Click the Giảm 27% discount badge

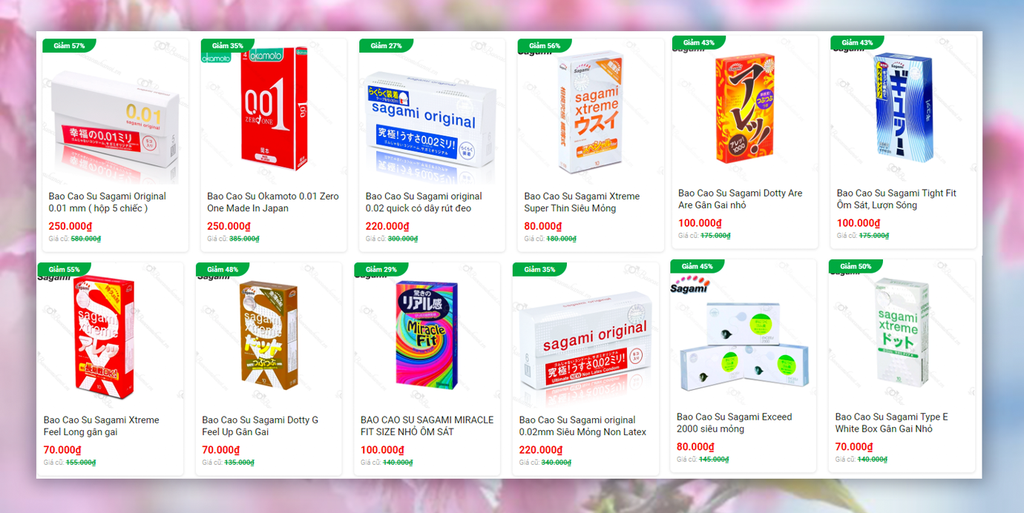pos(386,46)
